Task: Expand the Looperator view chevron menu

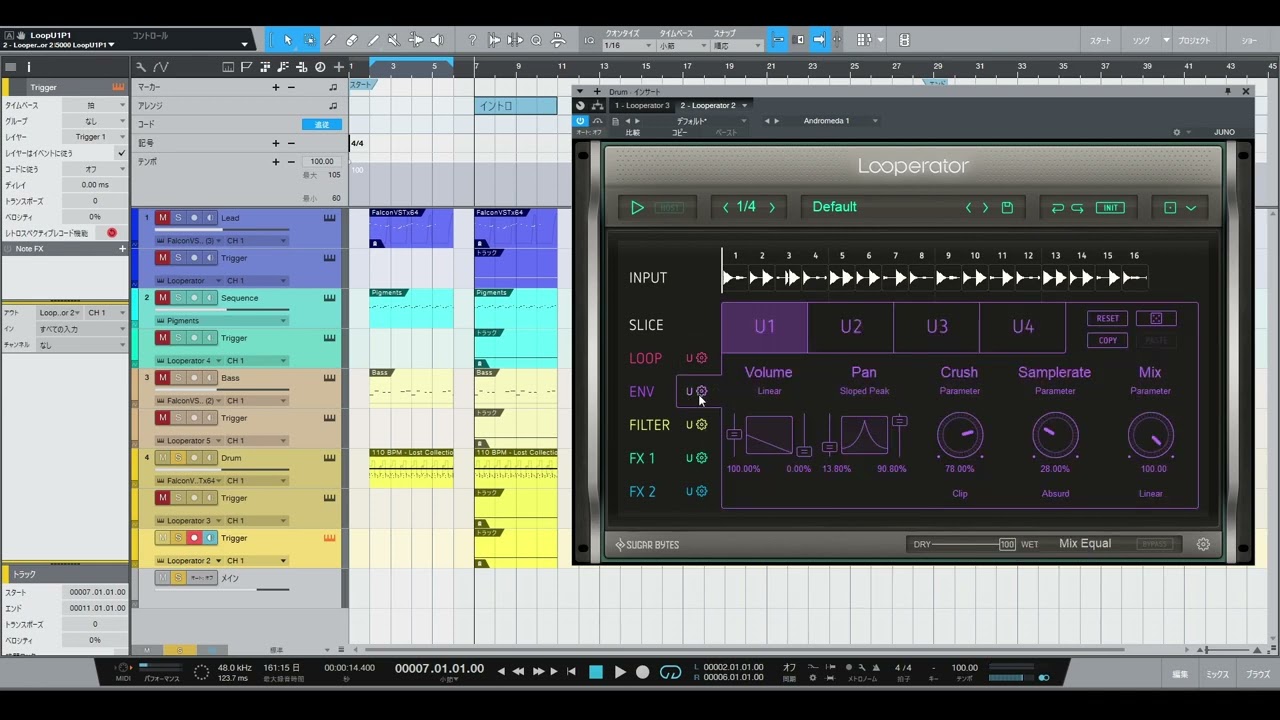Action: tap(1191, 208)
